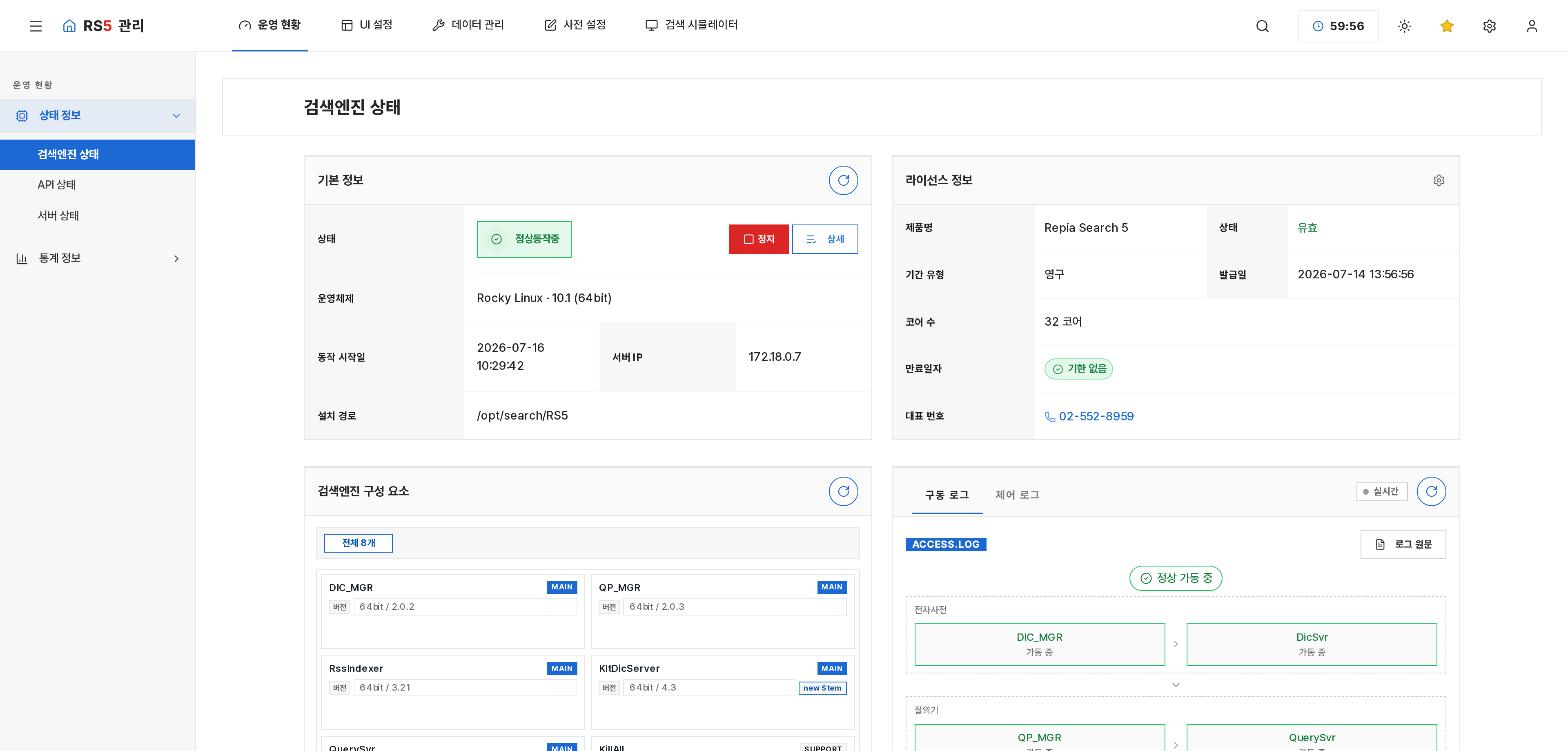This screenshot has width=1568, height=751.
Task: Open the hamburger menu icon
Action: click(36, 26)
